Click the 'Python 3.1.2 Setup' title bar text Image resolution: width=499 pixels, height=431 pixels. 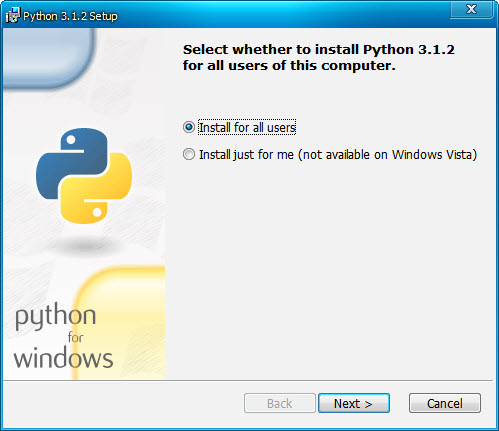(70, 16)
